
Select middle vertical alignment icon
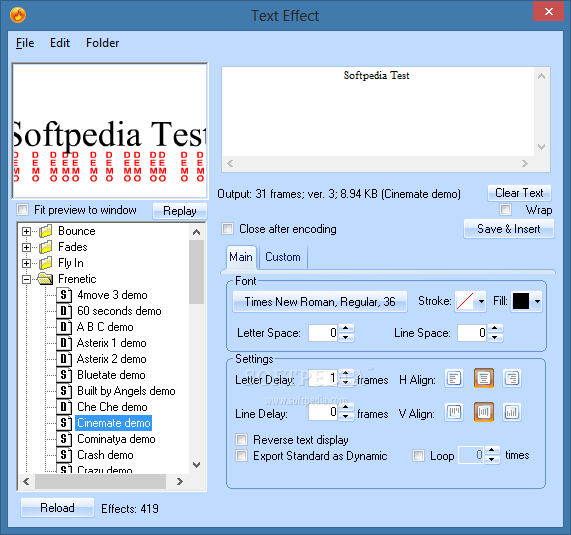click(x=484, y=412)
